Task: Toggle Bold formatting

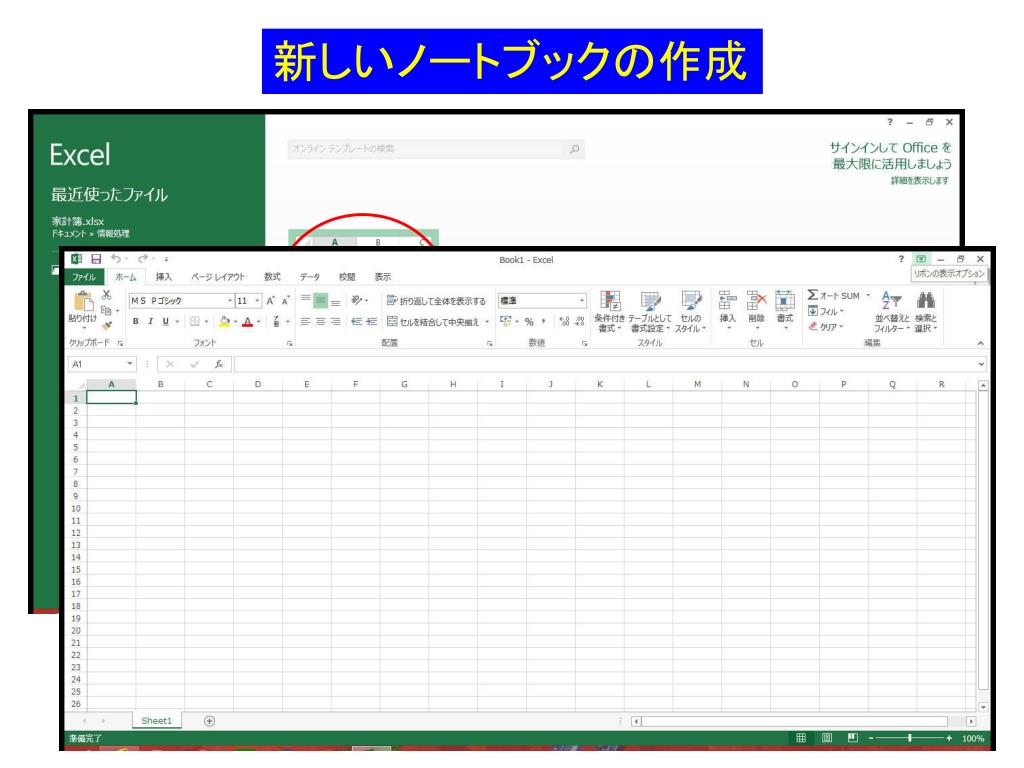Action: point(136,321)
